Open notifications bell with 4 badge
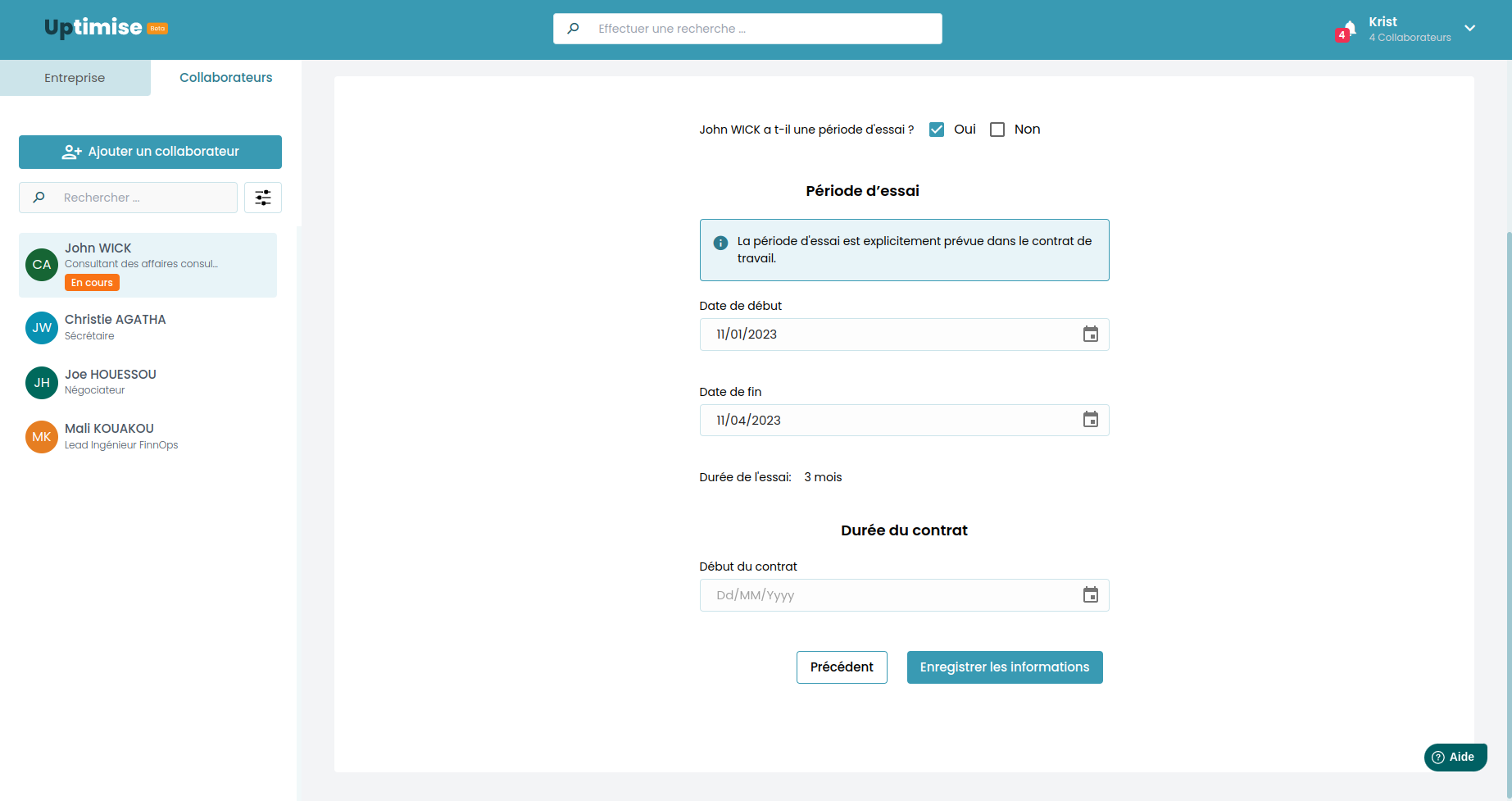The width and height of the screenshot is (1512, 801). point(1346,30)
